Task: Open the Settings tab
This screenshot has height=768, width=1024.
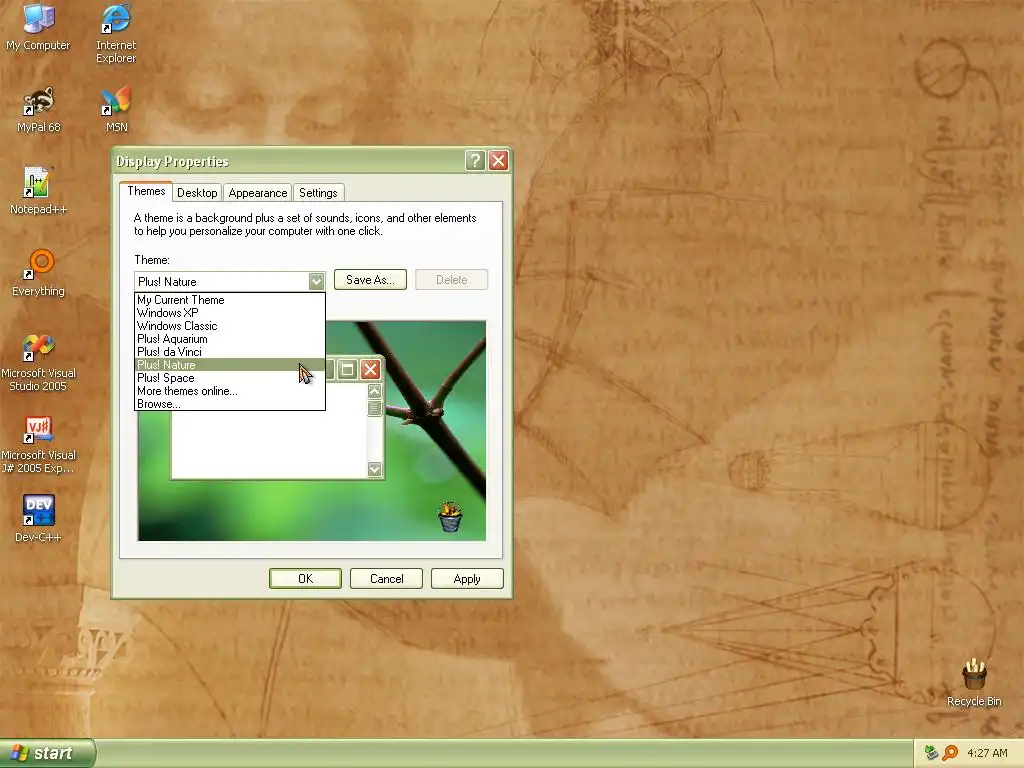Action: (x=318, y=193)
